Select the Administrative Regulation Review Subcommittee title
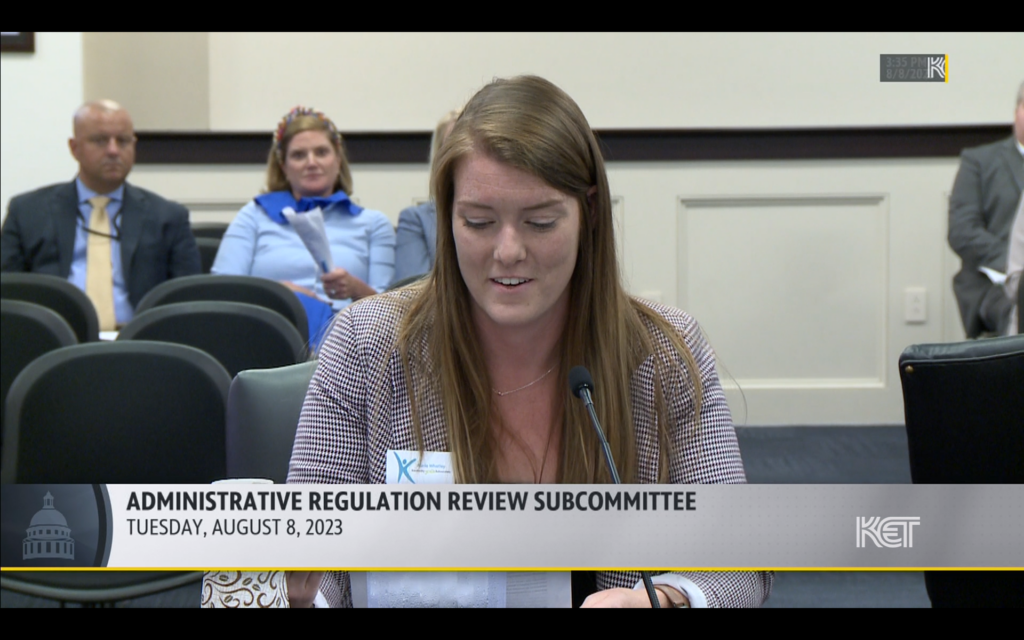This screenshot has width=1024, height=640. tap(411, 502)
